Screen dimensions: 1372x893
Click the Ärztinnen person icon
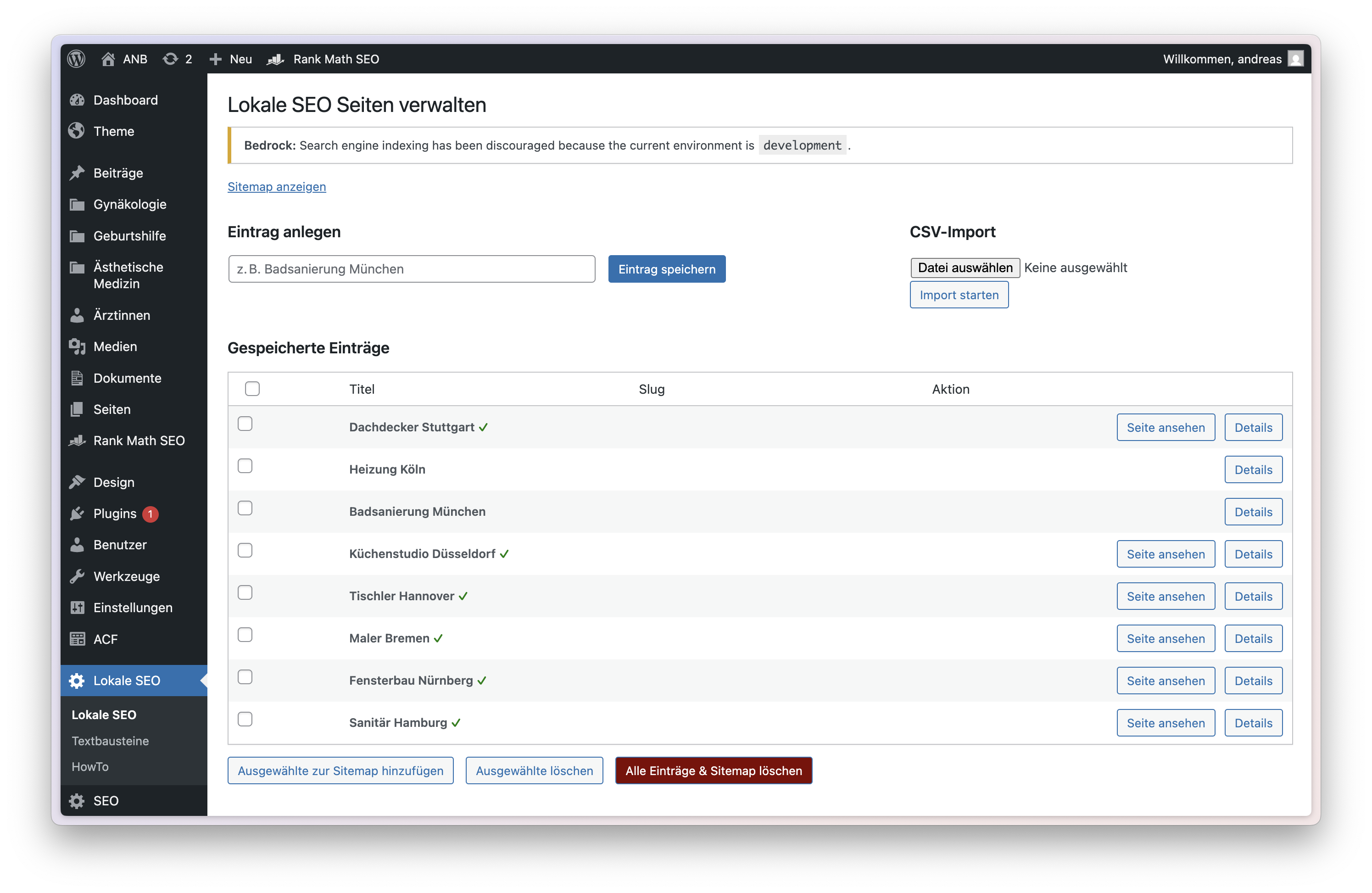tap(77, 315)
